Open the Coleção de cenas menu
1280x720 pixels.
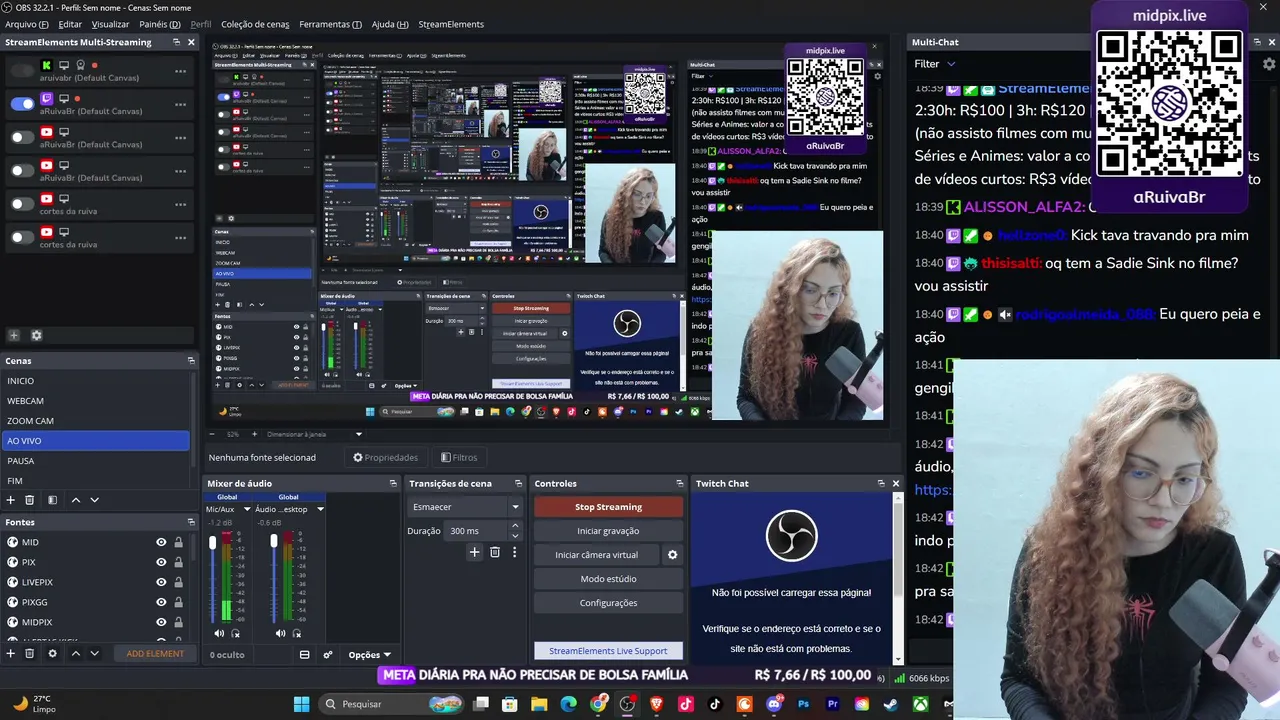coord(255,24)
